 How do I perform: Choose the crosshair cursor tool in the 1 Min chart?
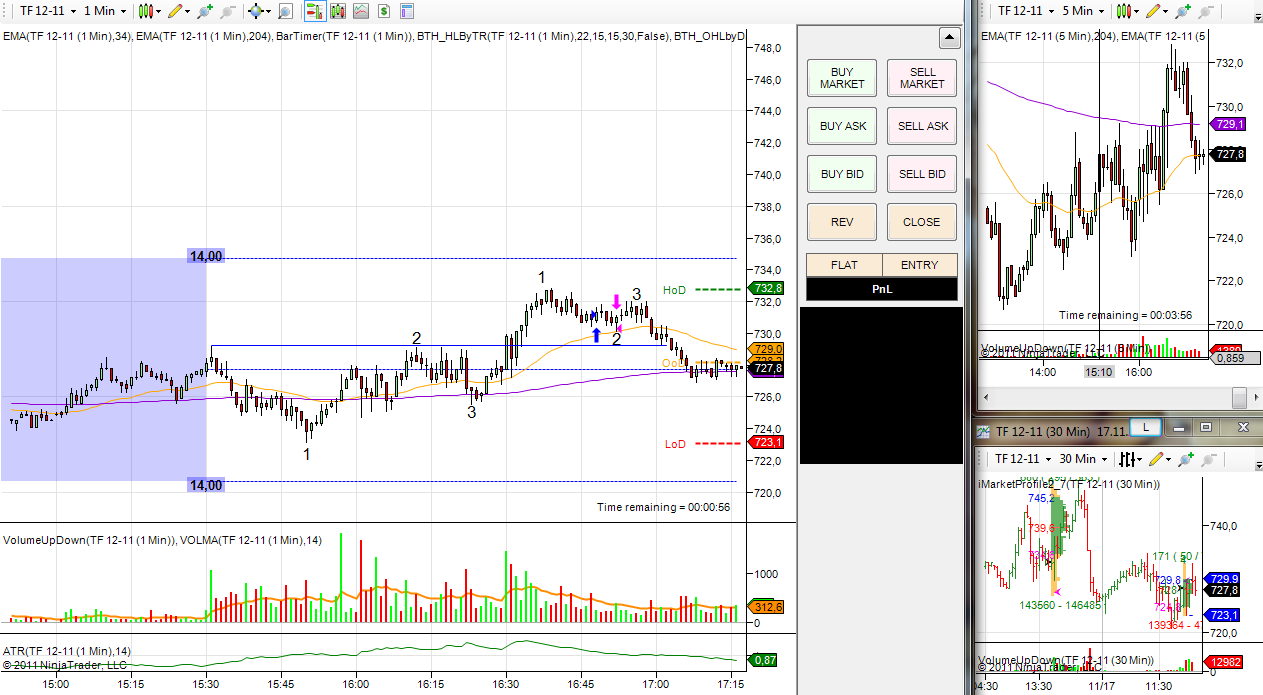256,11
